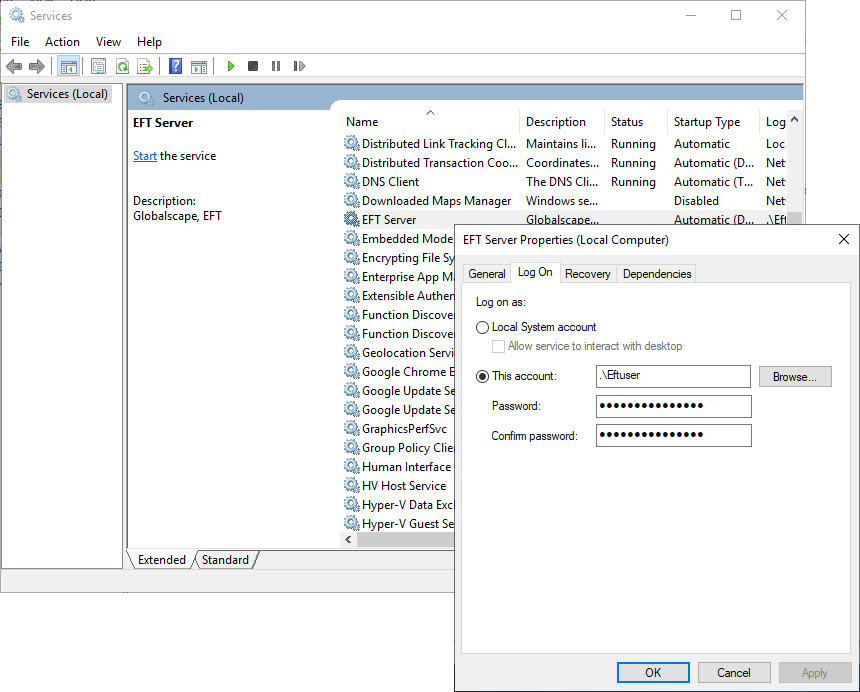The width and height of the screenshot is (860, 692).
Task: Click into the Password field
Action: 673,406
